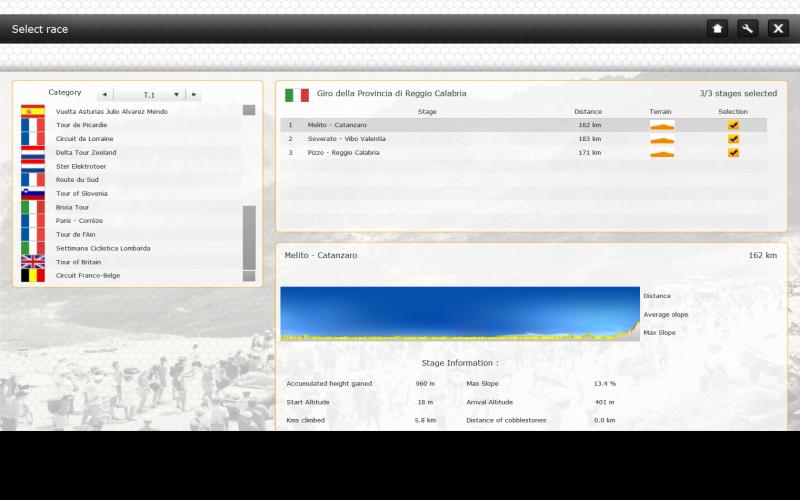This screenshot has width=800, height=500.
Task: Click the terrain icon for Melito - Catanzaro
Action: pyautogui.click(x=662, y=125)
